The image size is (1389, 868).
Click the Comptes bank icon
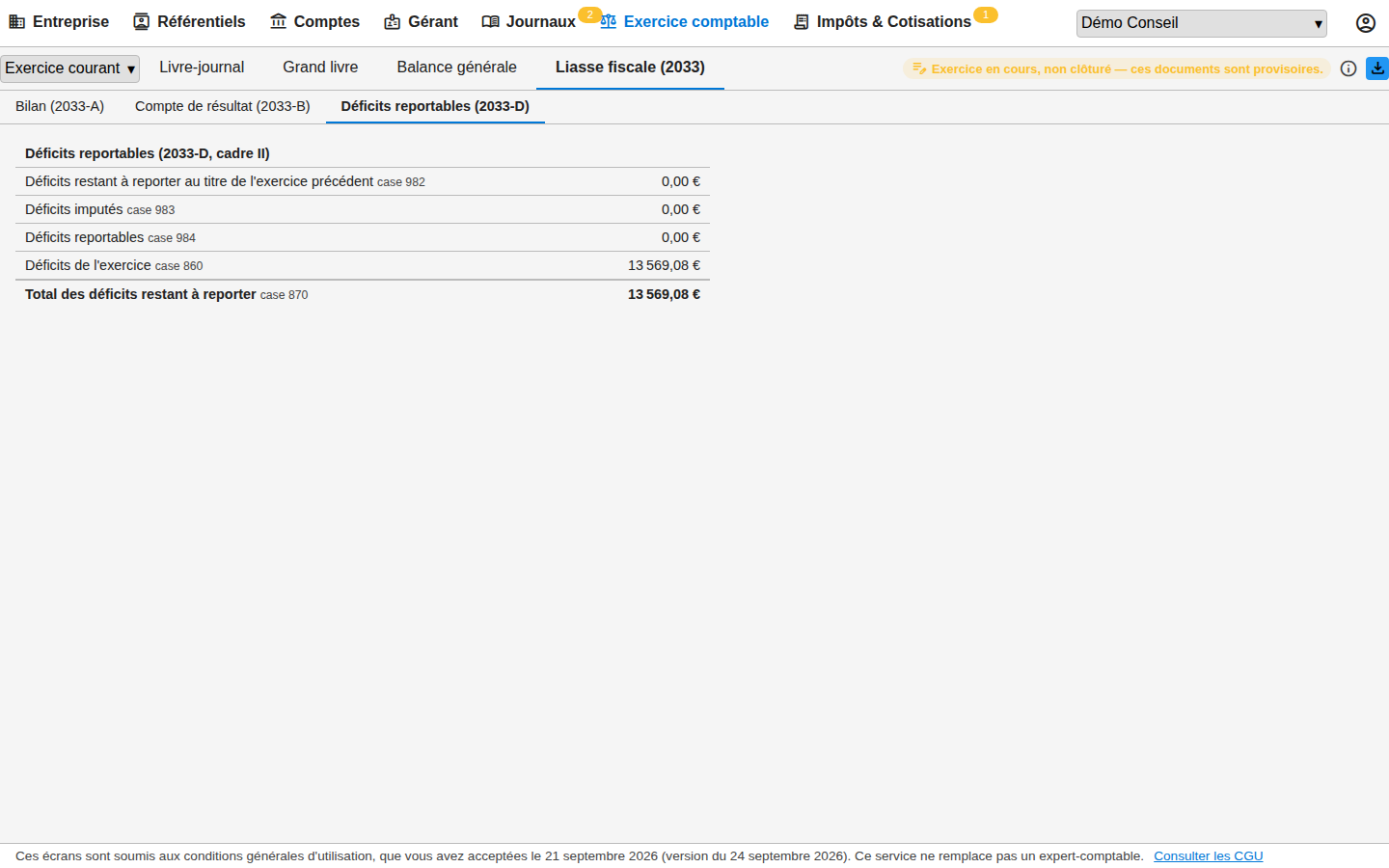[279, 22]
